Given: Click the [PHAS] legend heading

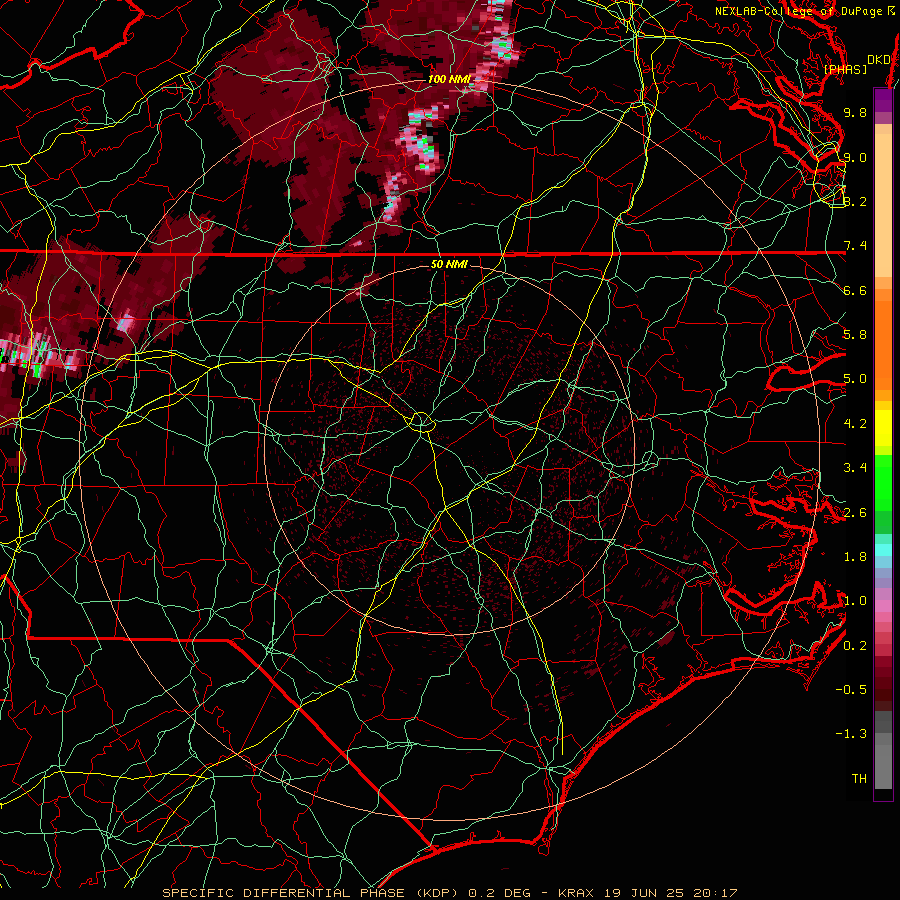Looking at the screenshot, I should 845,70.
